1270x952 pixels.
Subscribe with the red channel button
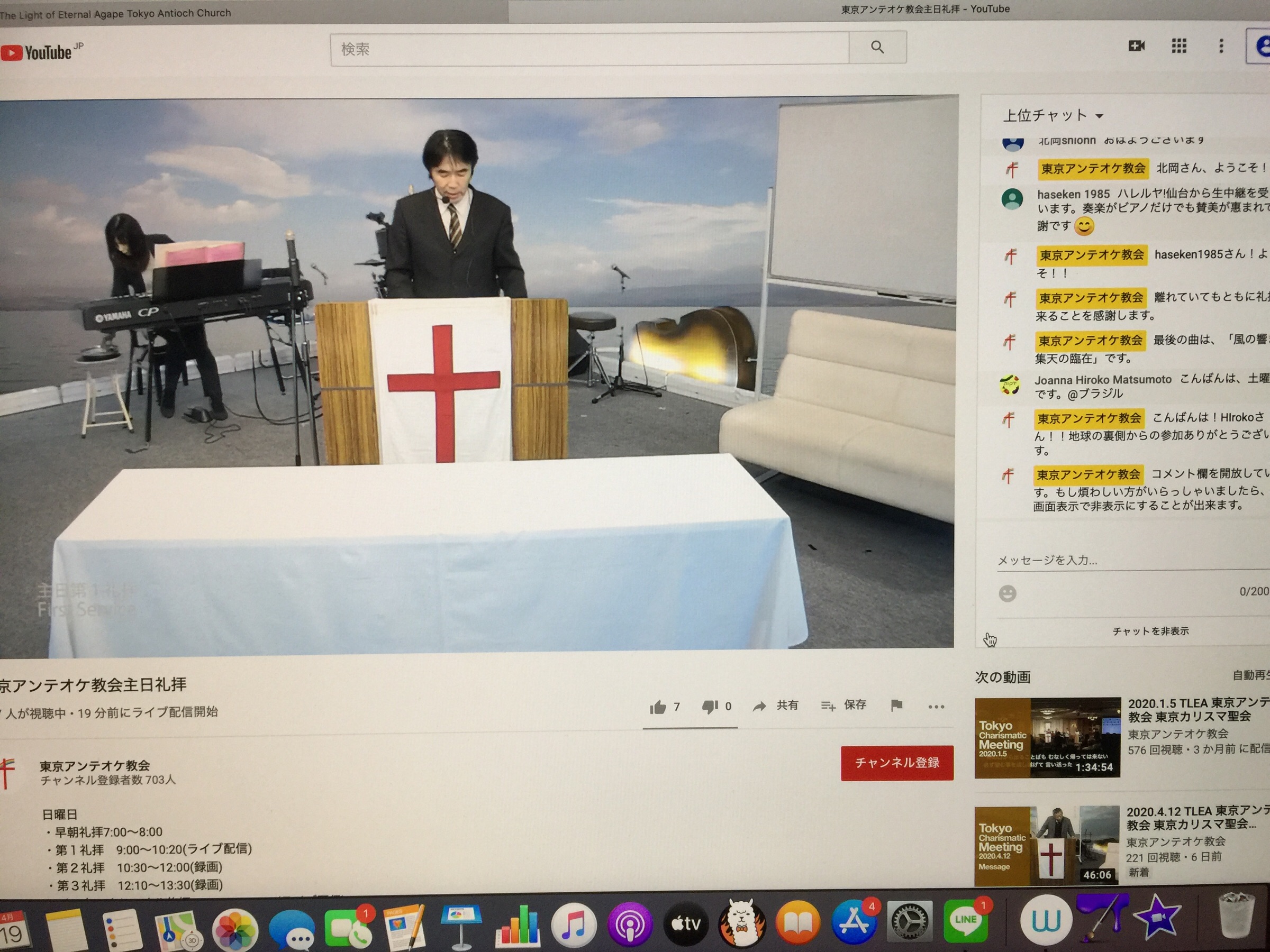[x=897, y=763]
